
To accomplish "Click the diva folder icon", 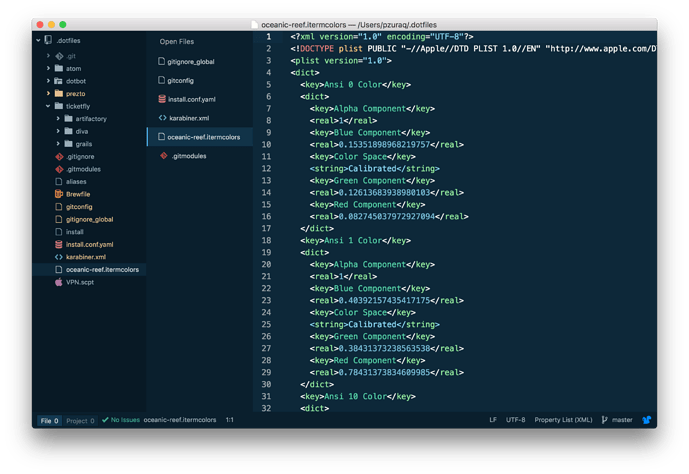I will click(69, 131).
